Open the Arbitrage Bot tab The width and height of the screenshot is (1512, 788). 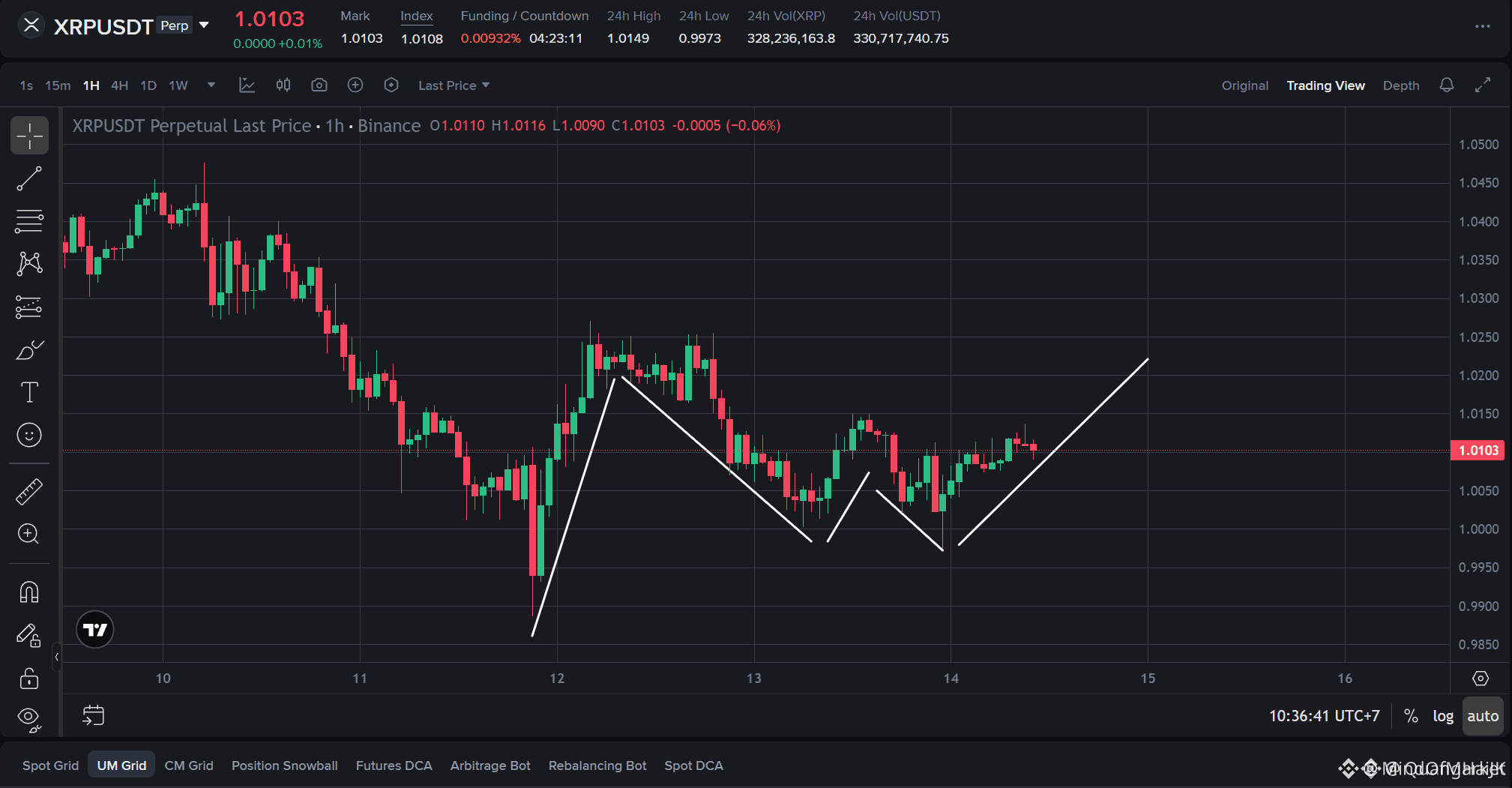pyautogui.click(x=490, y=766)
